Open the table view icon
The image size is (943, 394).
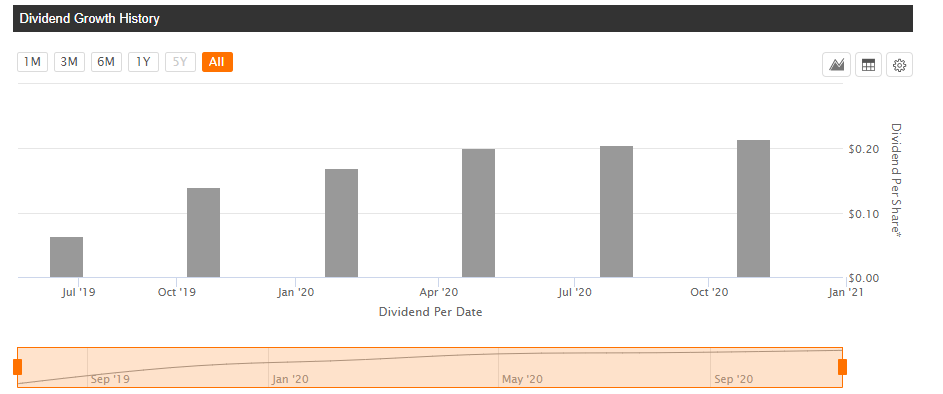click(x=868, y=65)
